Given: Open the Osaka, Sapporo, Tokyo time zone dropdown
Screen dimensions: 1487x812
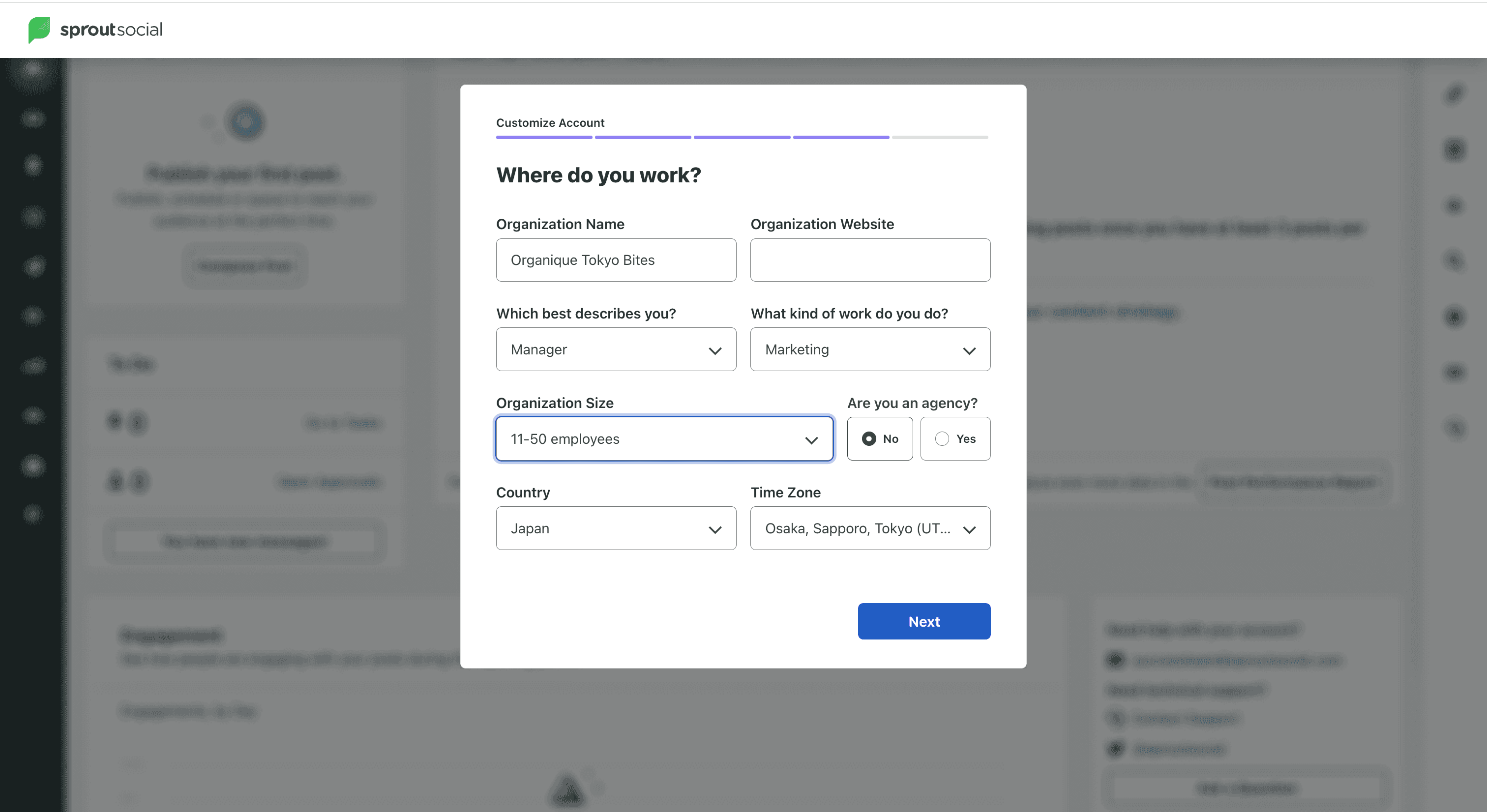Looking at the screenshot, I should point(857,528).
